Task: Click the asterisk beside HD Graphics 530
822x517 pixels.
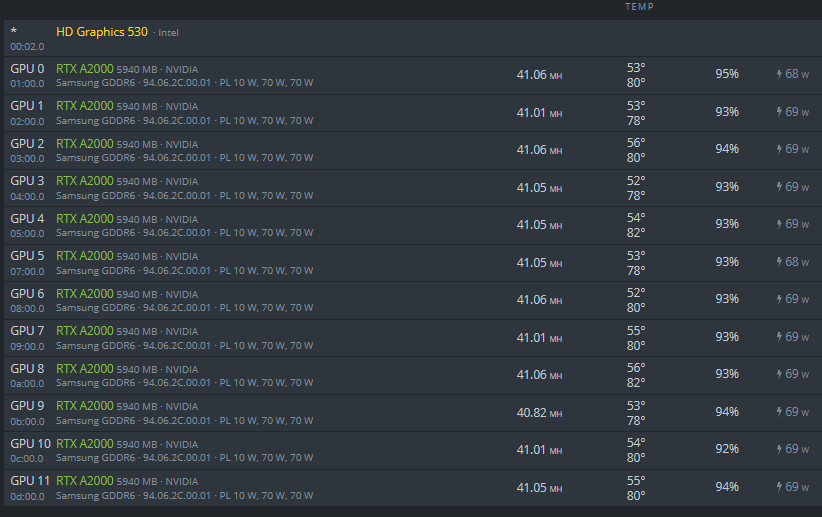Action: click(14, 32)
